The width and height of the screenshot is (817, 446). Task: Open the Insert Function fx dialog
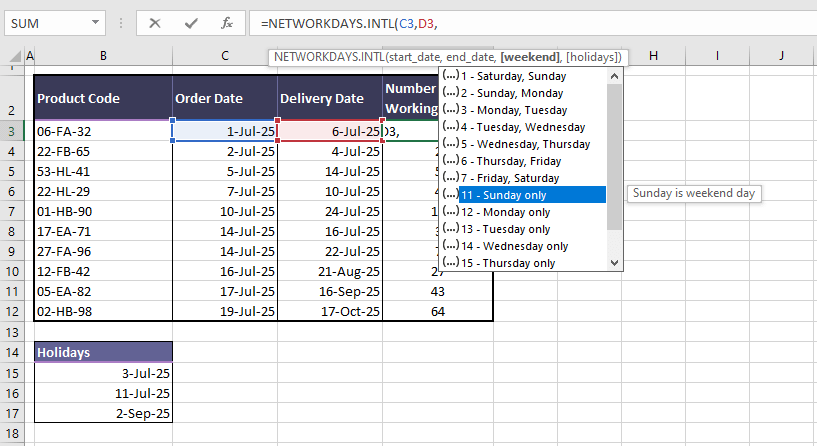[227, 22]
